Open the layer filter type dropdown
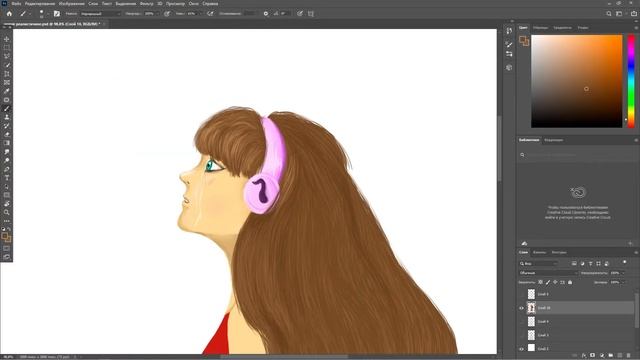 (x=538, y=264)
